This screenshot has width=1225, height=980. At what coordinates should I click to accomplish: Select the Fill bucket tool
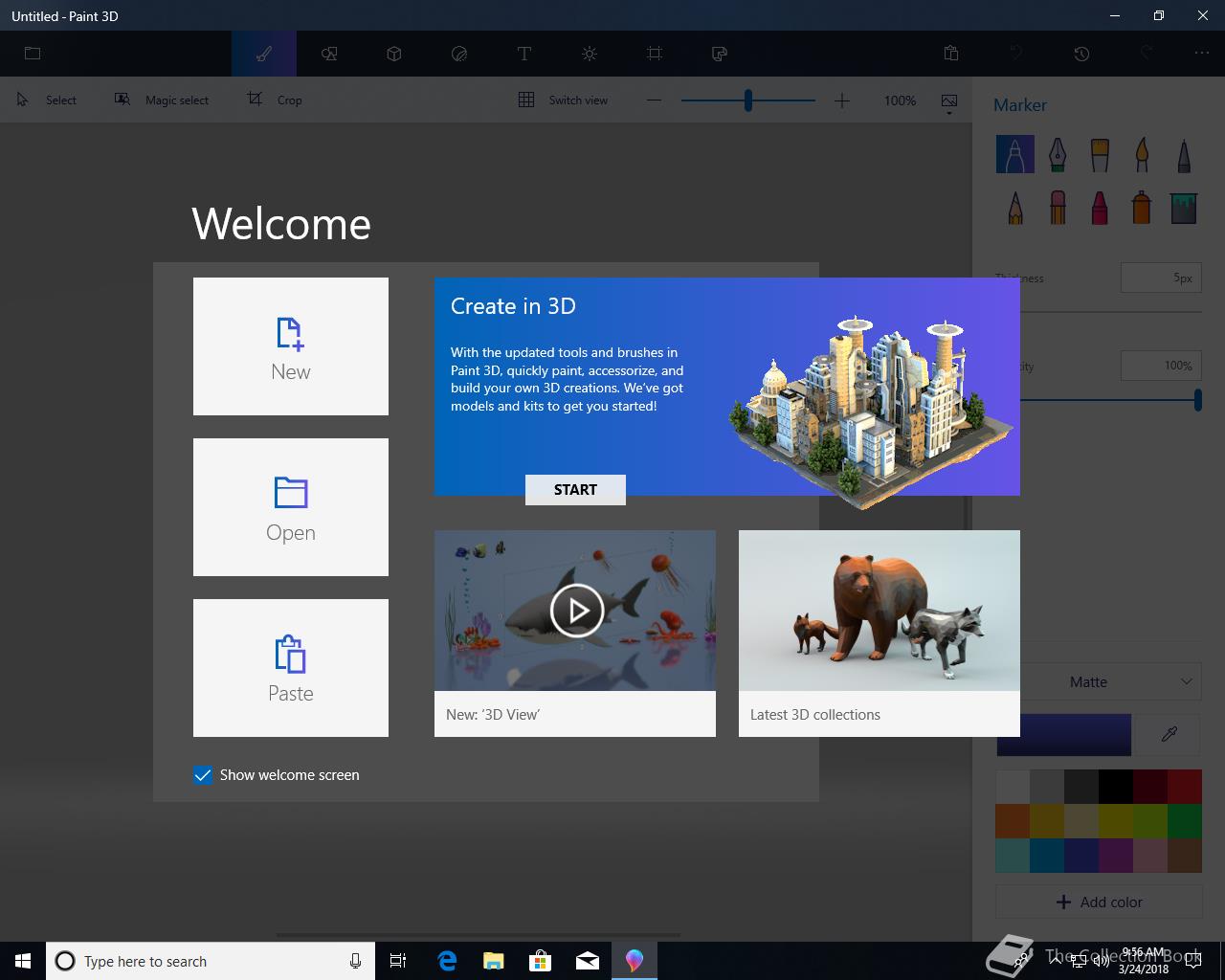1184,208
